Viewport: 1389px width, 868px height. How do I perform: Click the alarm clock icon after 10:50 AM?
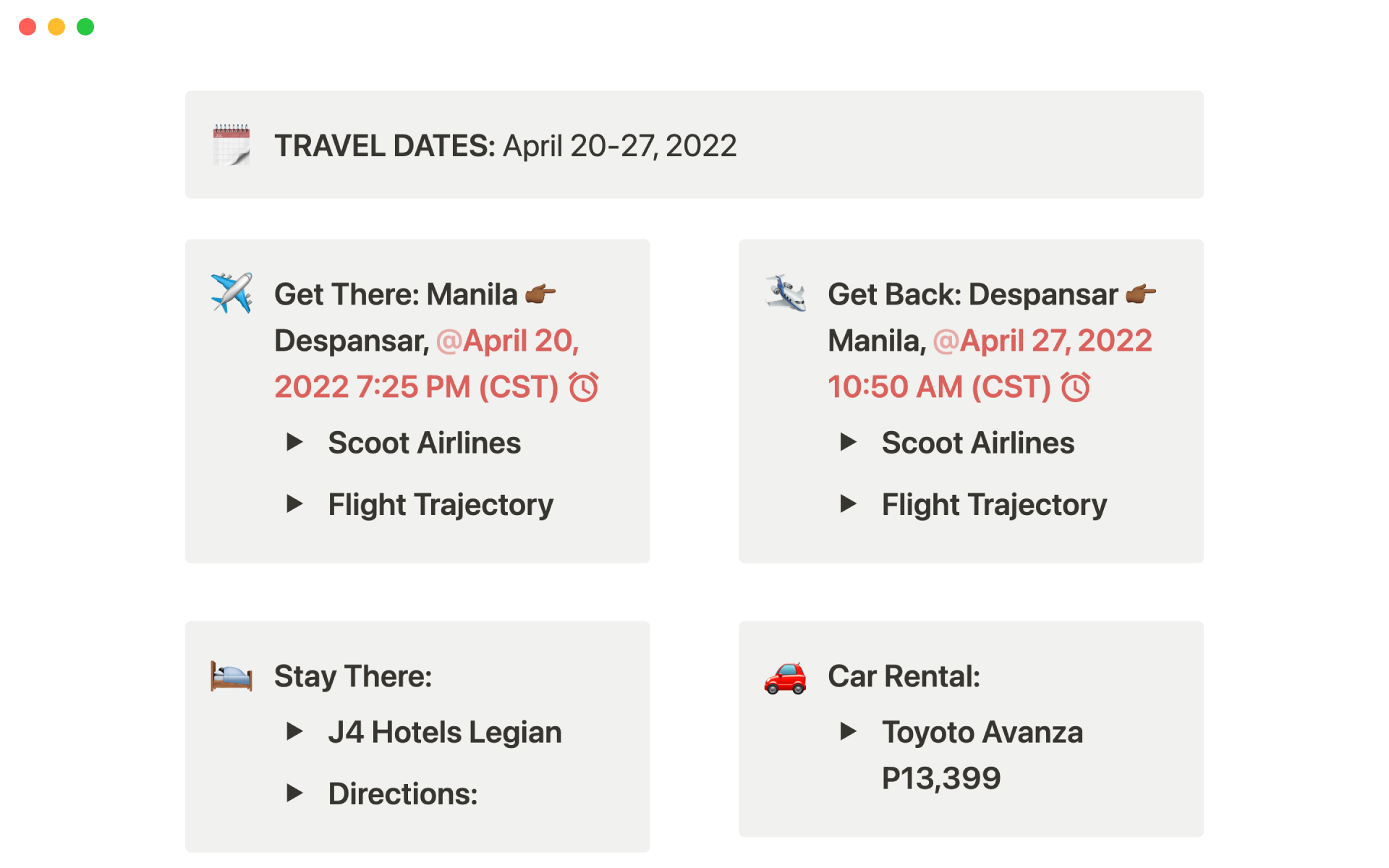1076,387
